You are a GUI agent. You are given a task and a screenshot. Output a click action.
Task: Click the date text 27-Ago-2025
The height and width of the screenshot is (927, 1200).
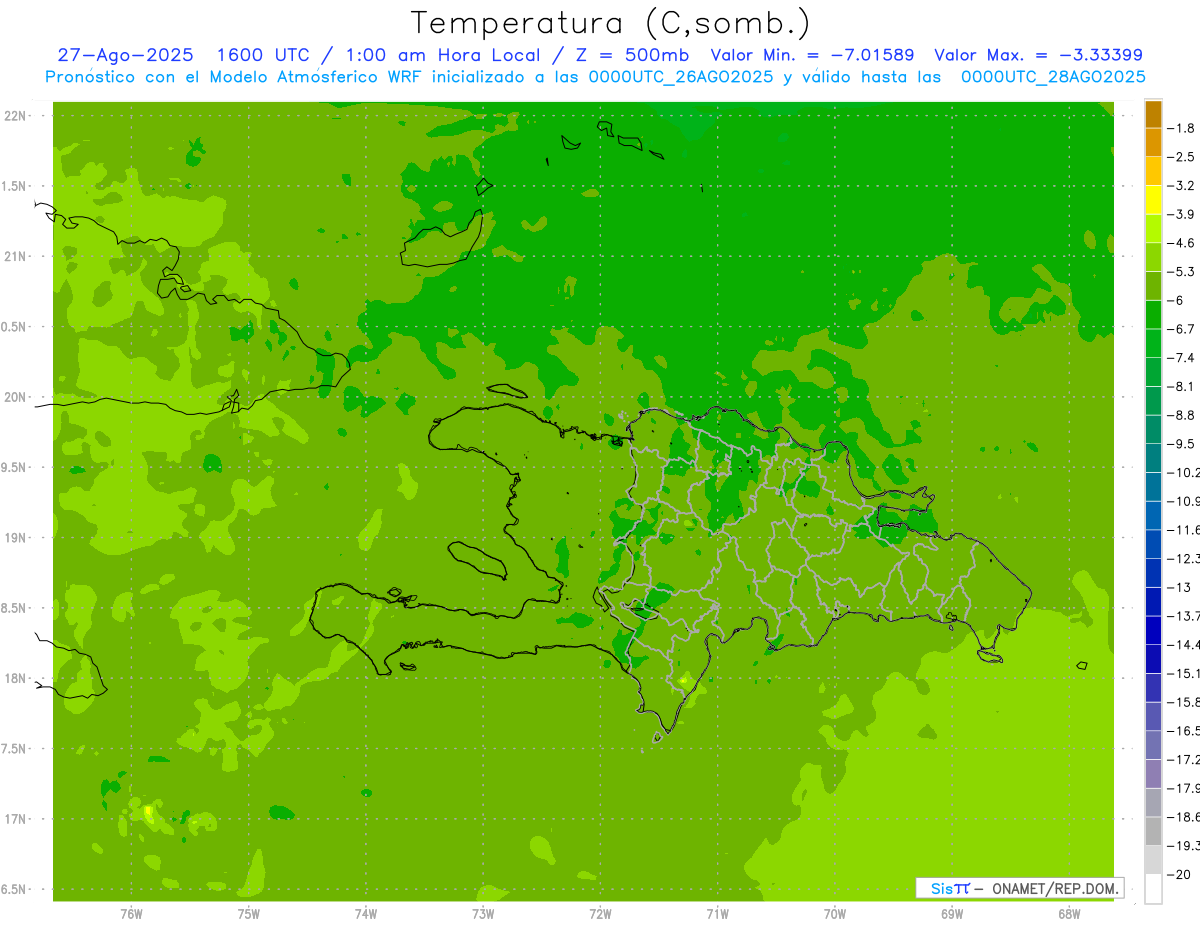(125, 55)
